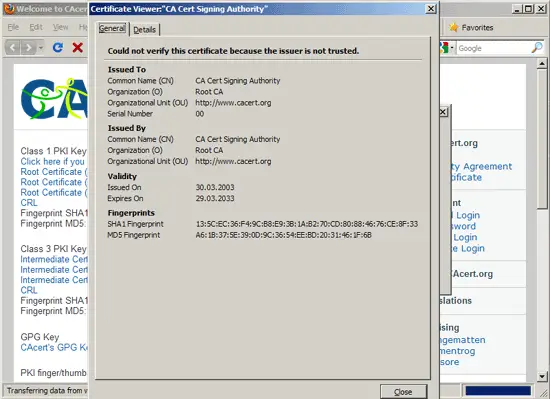550x399 pixels.
Task: Click Issued To organizational unit URL
Action: click(233, 103)
